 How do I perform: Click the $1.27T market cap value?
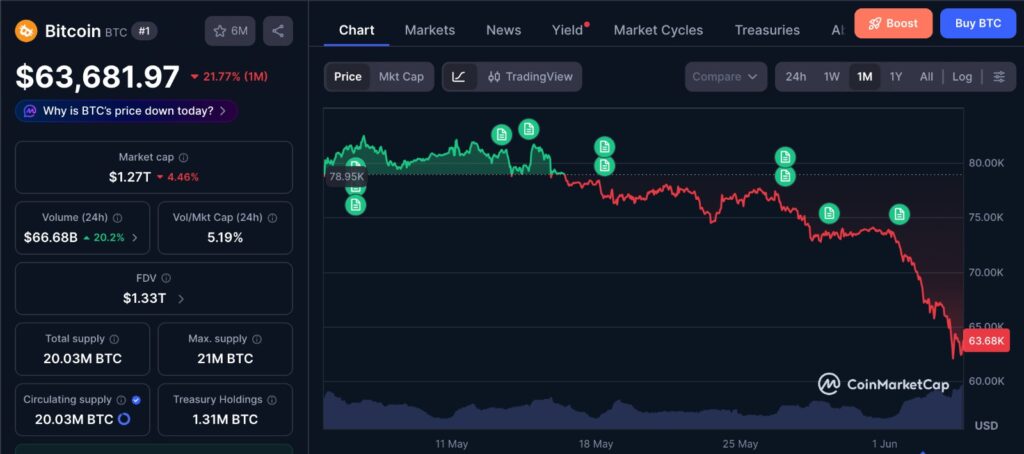[129, 177]
